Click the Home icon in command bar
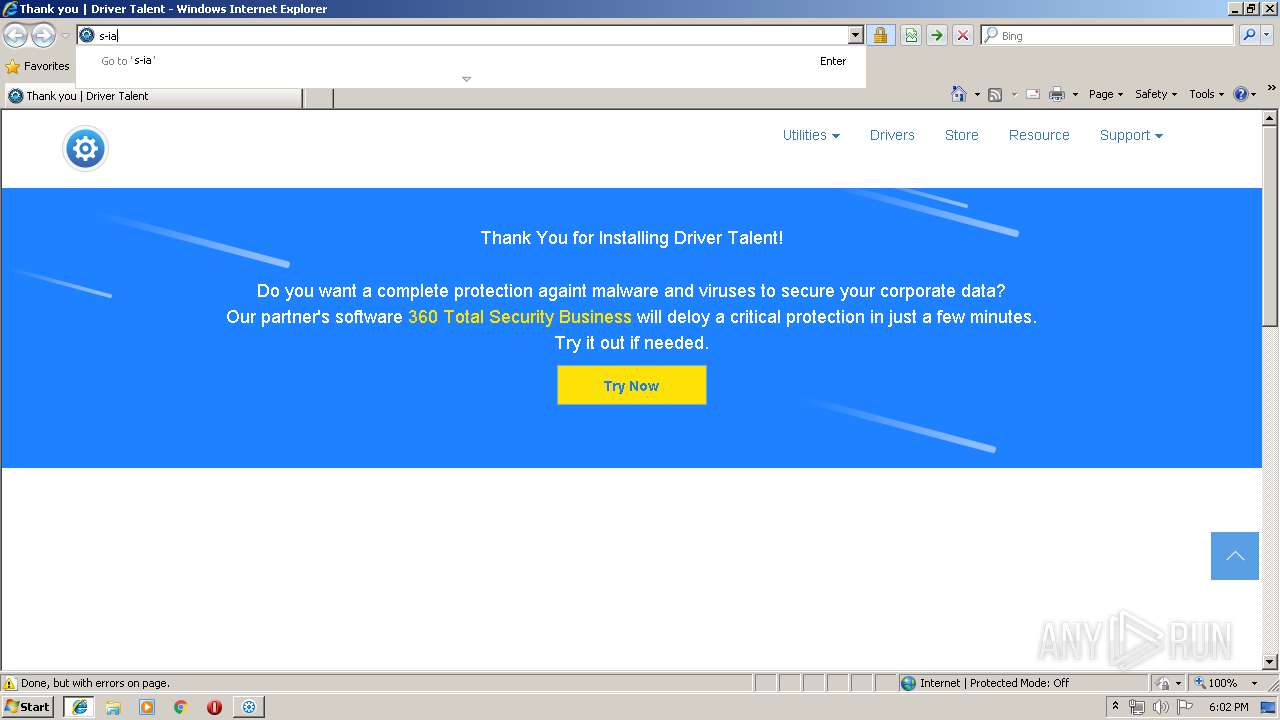Viewport: 1280px width, 720px height. [959, 94]
